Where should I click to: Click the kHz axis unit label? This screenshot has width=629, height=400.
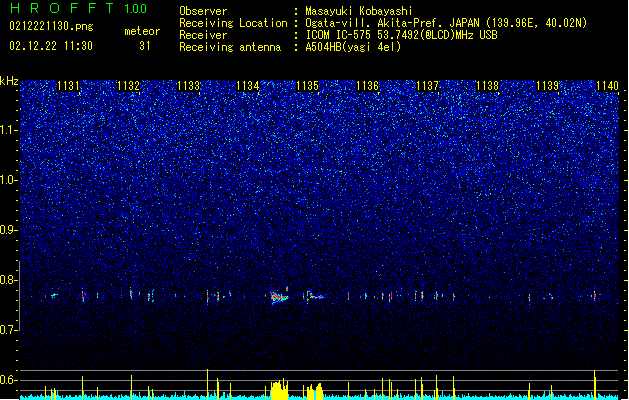[9, 81]
